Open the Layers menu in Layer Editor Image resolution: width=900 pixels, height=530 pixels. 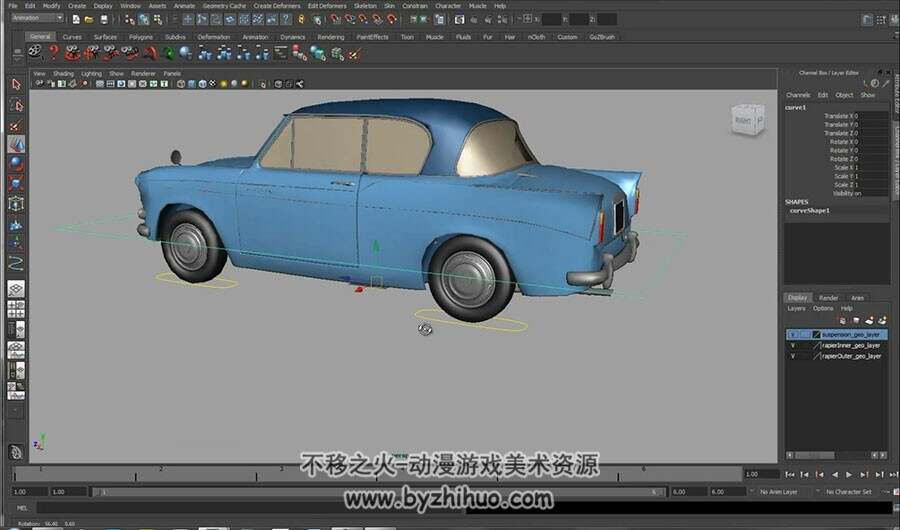coord(796,308)
